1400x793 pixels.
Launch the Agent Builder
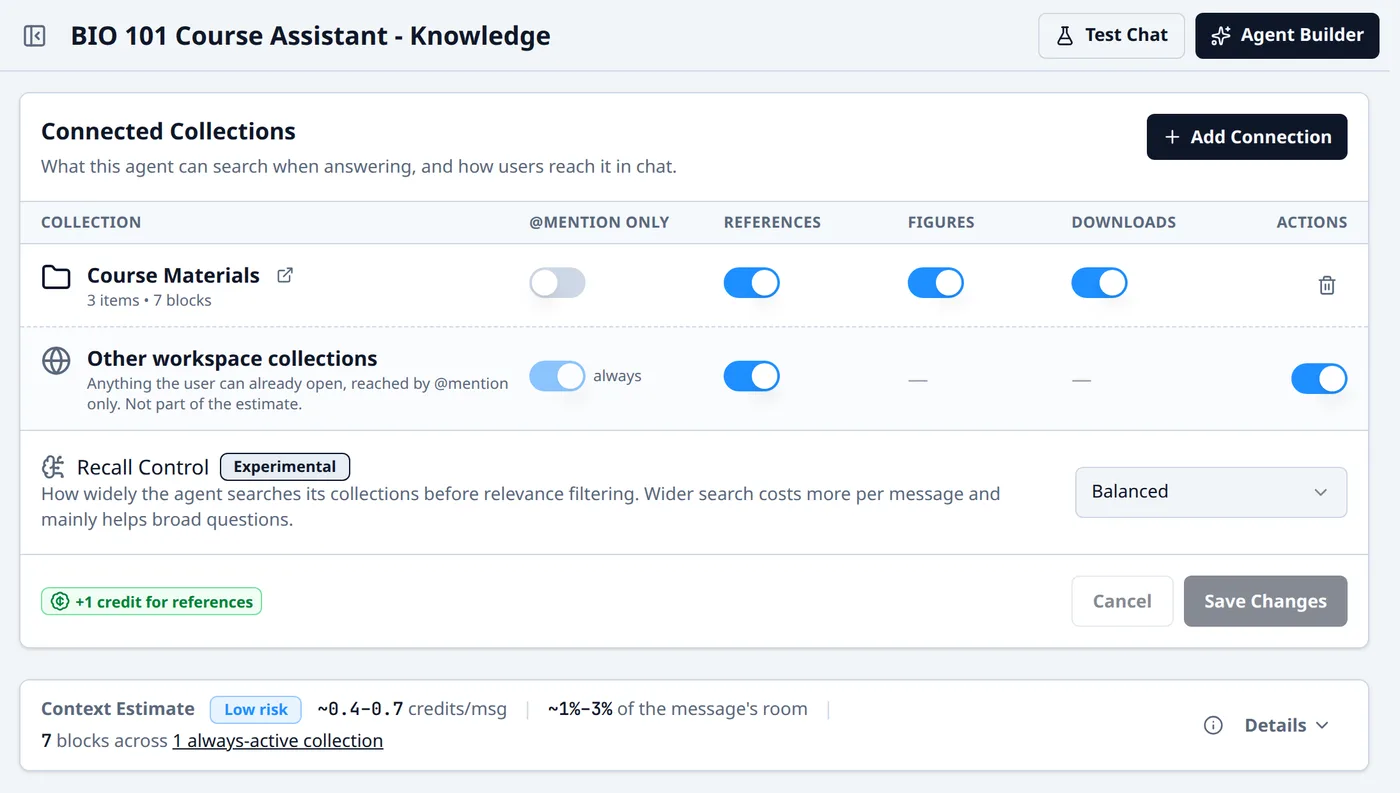point(1288,35)
